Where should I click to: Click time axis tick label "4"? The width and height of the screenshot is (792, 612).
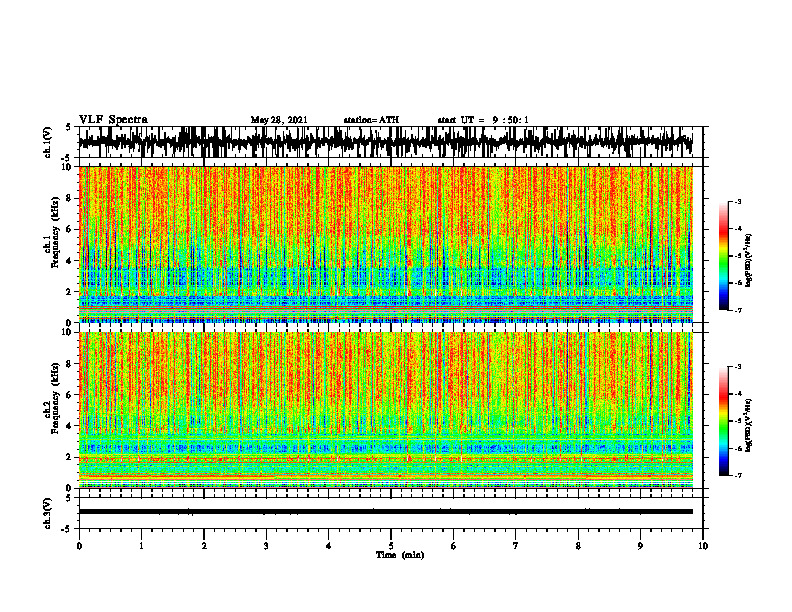point(329,546)
